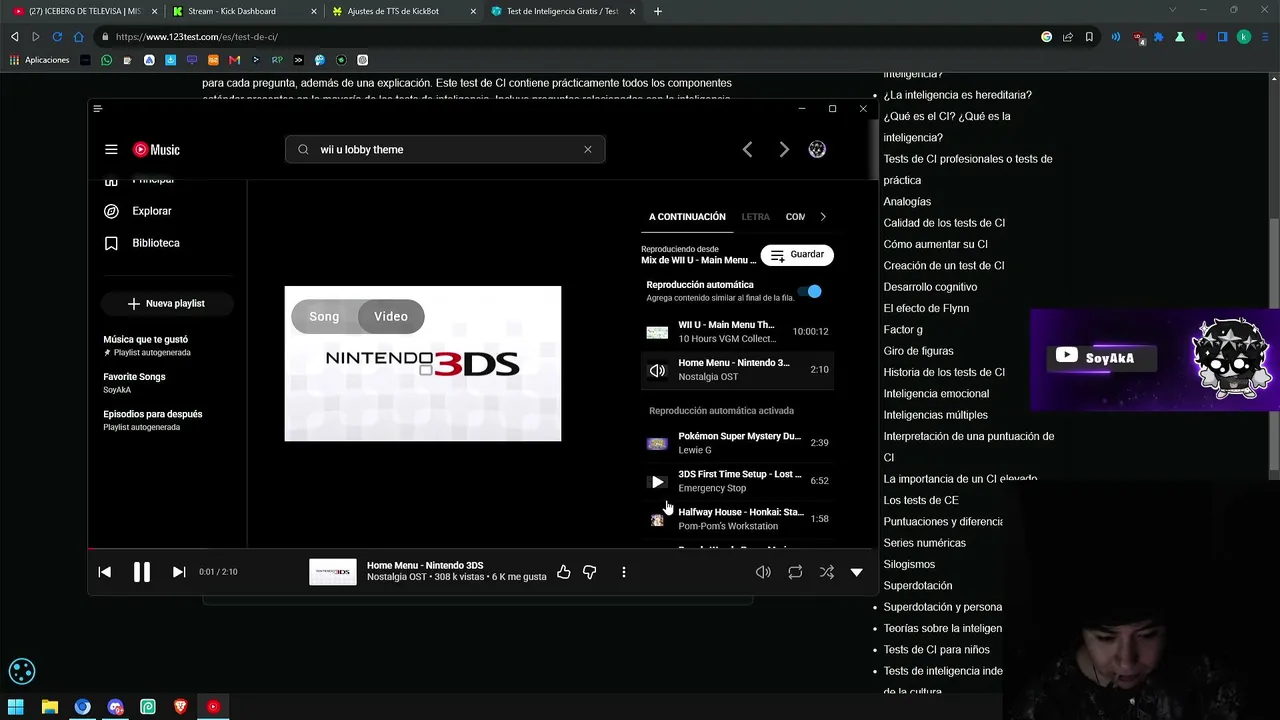Toggle Reproducción automática switch

(x=811, y=291)
